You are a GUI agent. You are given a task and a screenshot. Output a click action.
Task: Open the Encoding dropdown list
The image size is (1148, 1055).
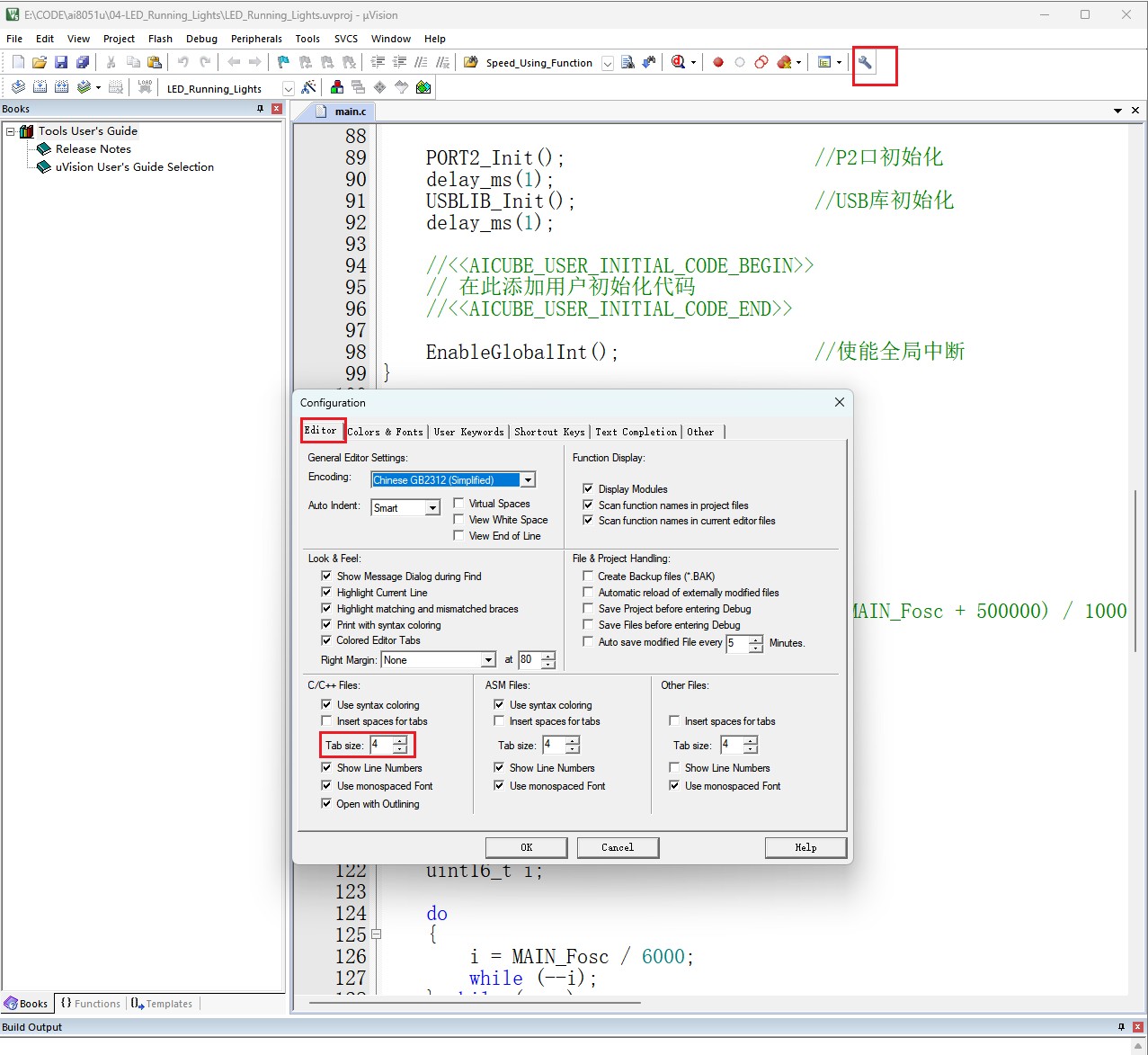[x=529, y=480]
